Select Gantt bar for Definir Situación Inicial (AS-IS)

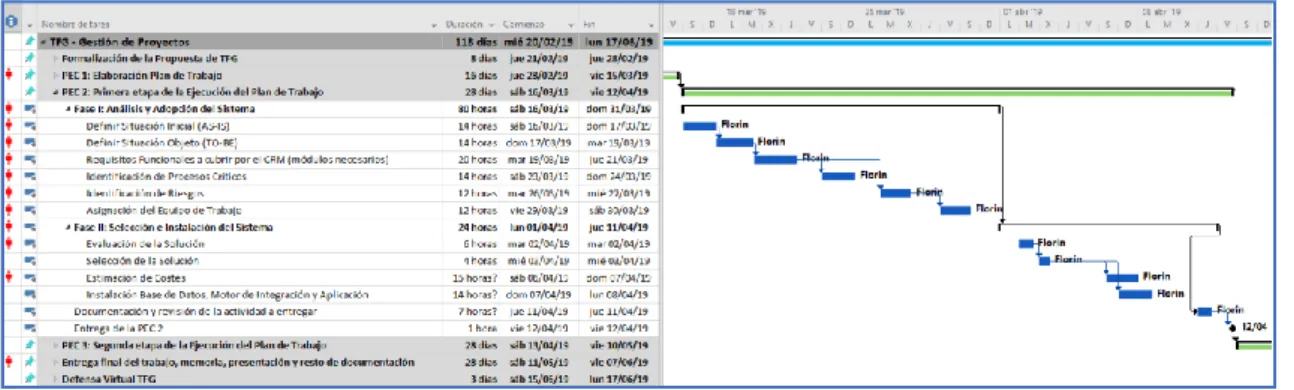point(701,125)
